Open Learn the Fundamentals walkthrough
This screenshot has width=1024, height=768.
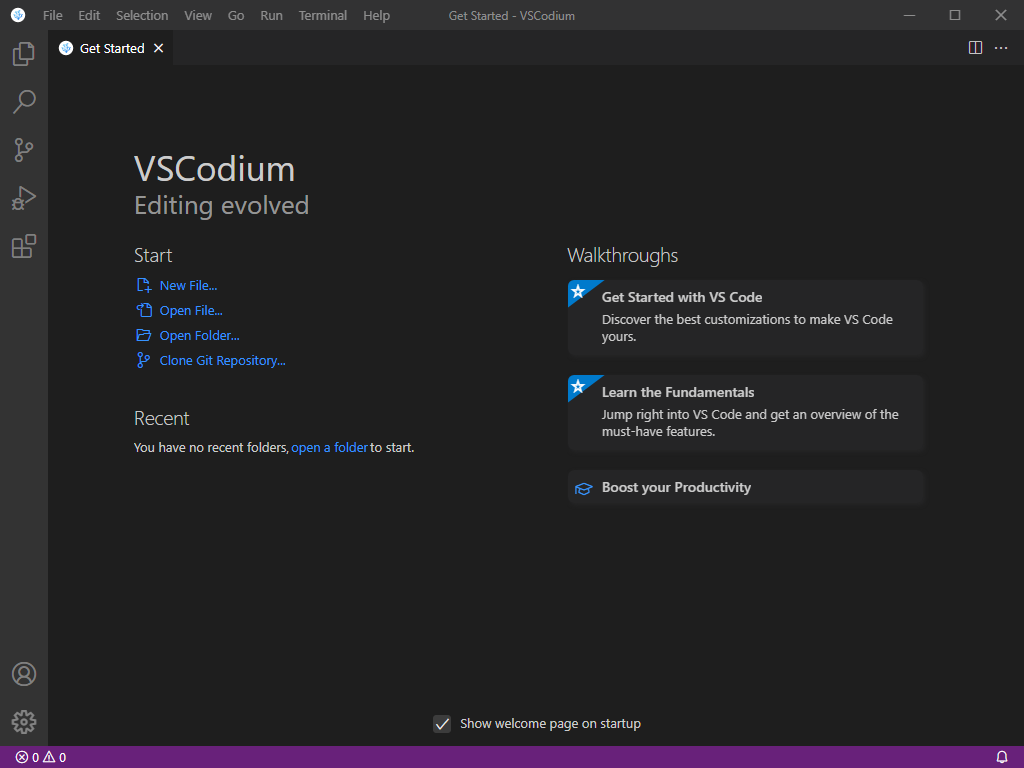click(746, 413)
